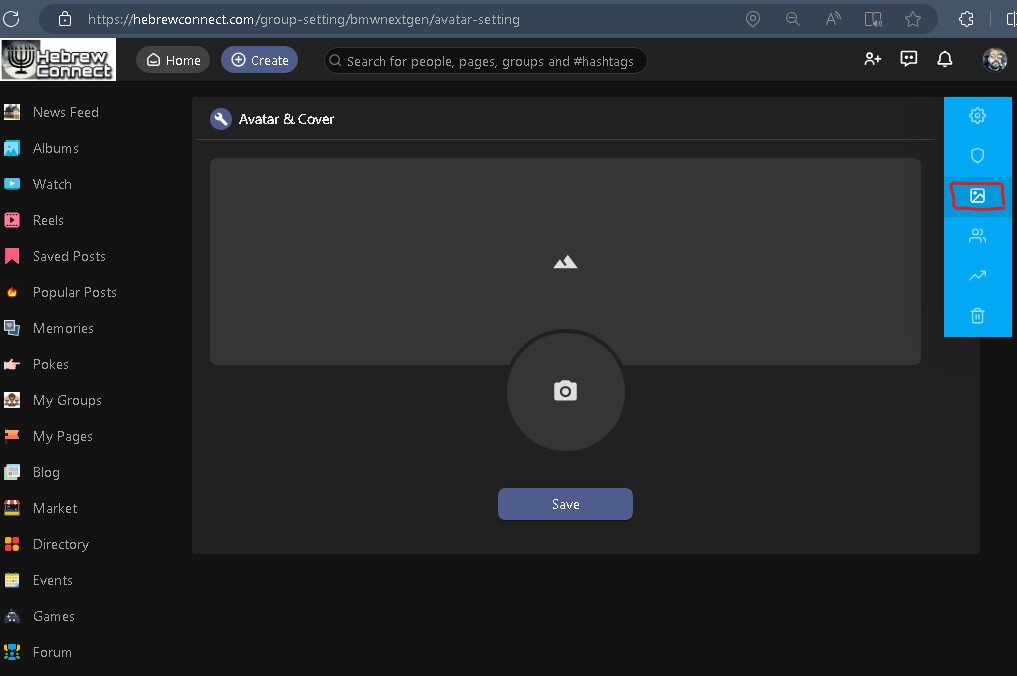This screenshot has width=1017, height=676.
Task: Go to Home in the top bar
Action: (173, 60)
